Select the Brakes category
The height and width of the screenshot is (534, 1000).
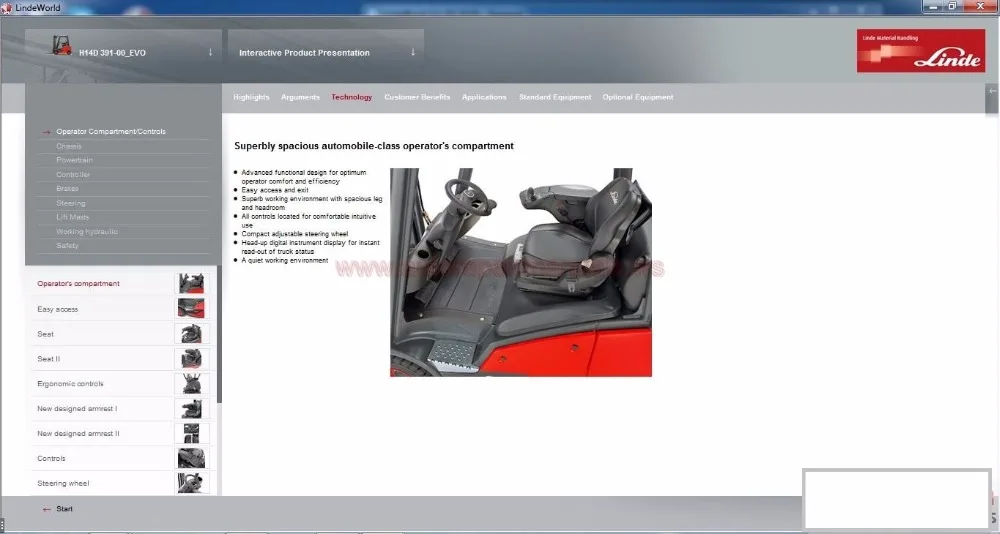point(68,188)
